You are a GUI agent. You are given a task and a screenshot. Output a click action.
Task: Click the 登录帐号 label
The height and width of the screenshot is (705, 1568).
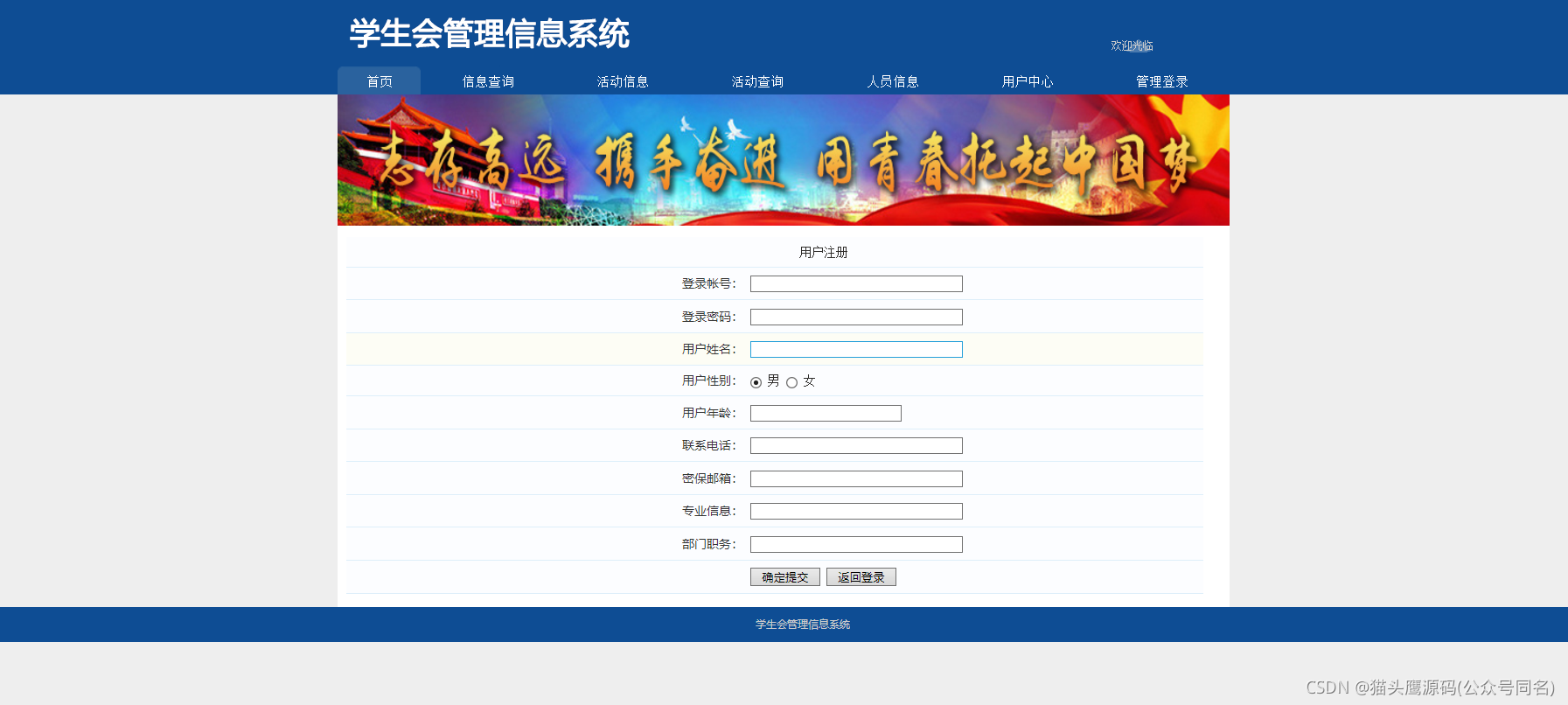tap(709, 283)
